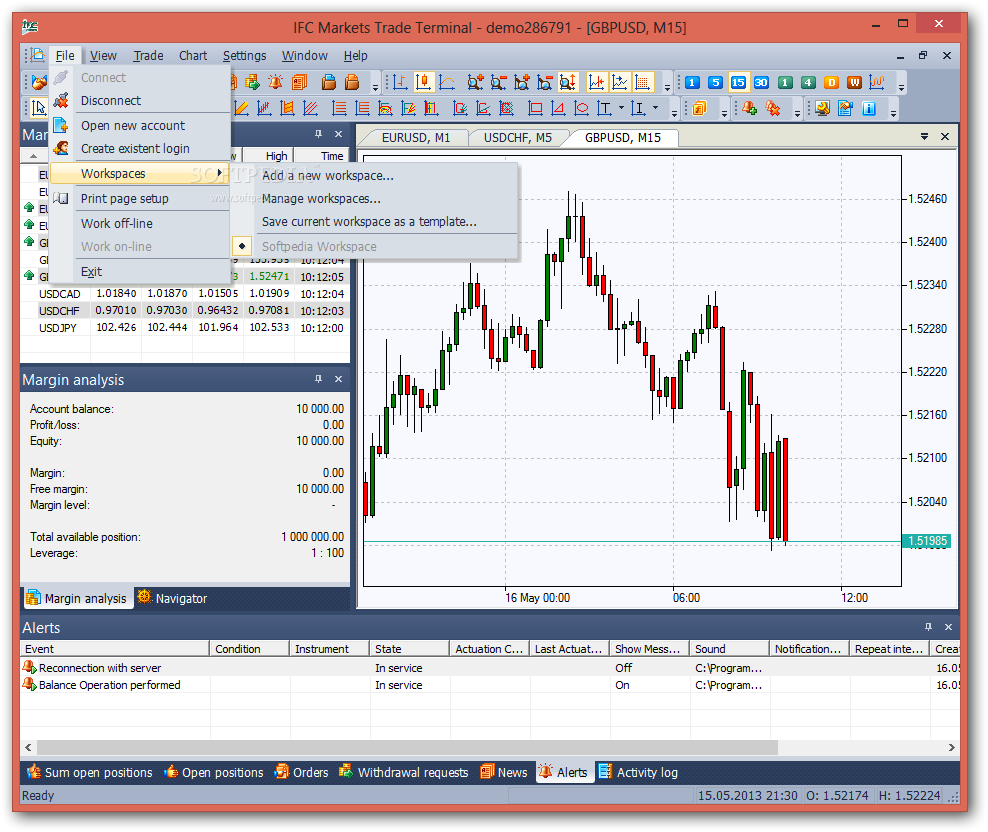988x832 pixels.
Task: Open the View menu
Action: (103, 55)
